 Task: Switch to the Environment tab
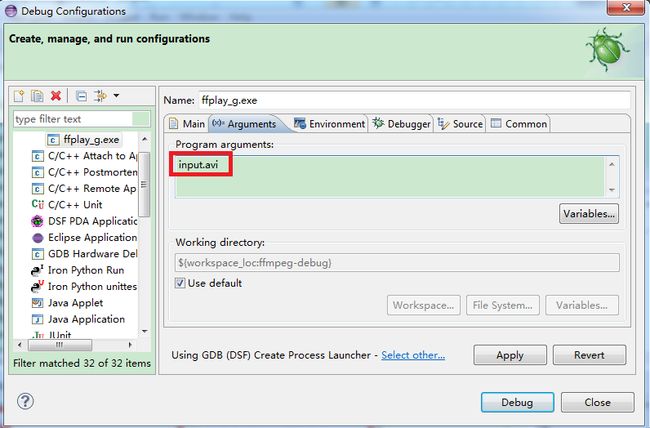tap(330, 124)
